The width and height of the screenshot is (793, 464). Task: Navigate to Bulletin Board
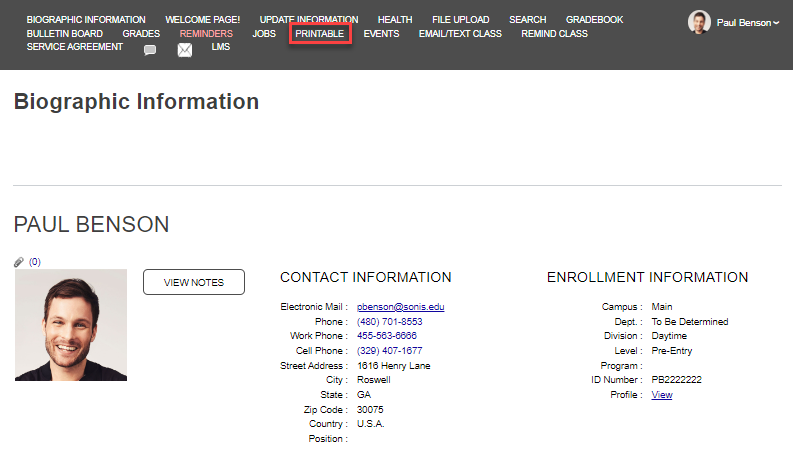[x=65, y=34]
